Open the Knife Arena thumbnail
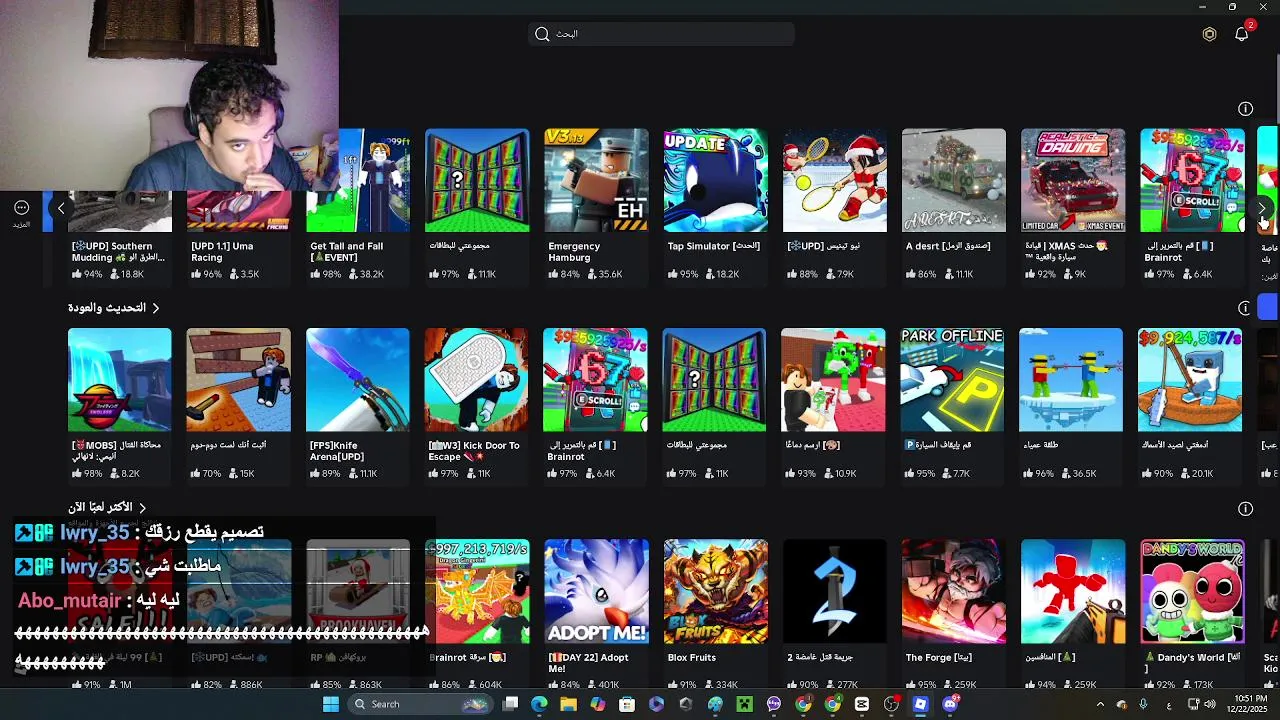This screenshot has width=1280, height=720. (357, 380)
